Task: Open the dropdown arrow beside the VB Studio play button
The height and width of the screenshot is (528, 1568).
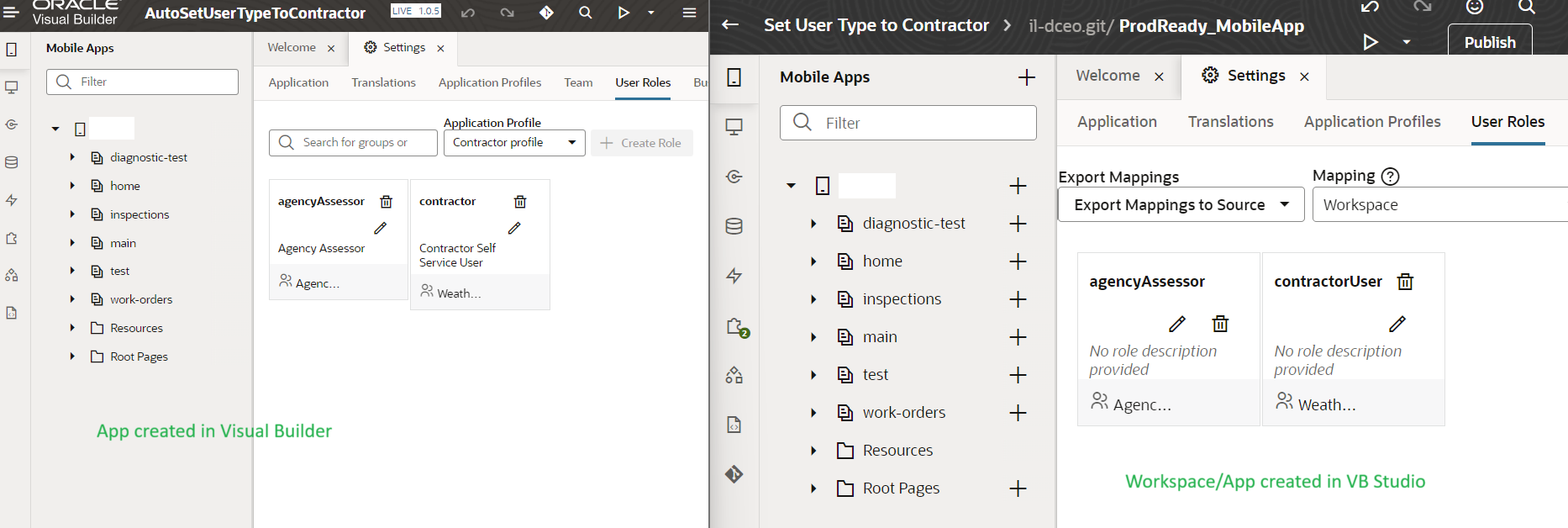Action: 1407,42
